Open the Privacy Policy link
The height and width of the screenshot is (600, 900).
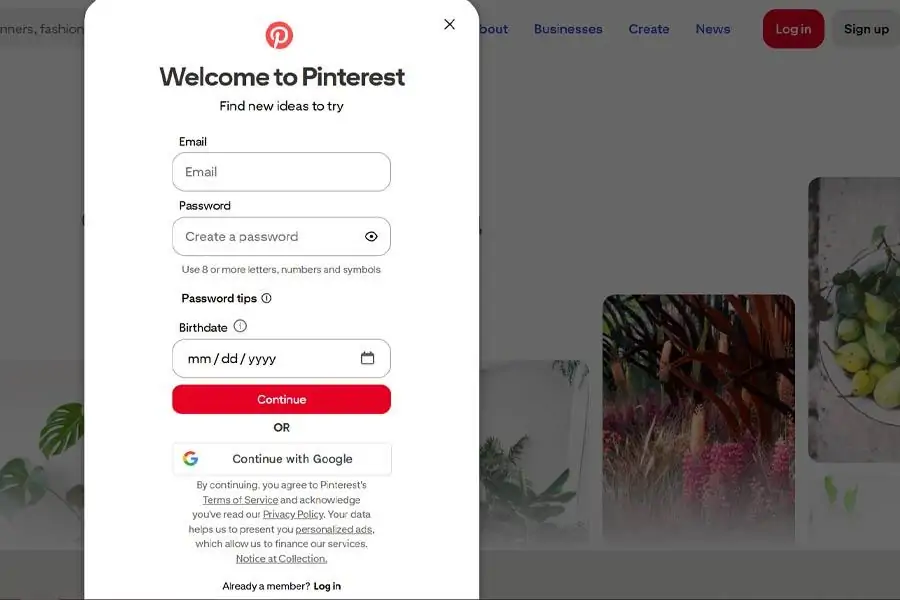click(x=293, y=514)
